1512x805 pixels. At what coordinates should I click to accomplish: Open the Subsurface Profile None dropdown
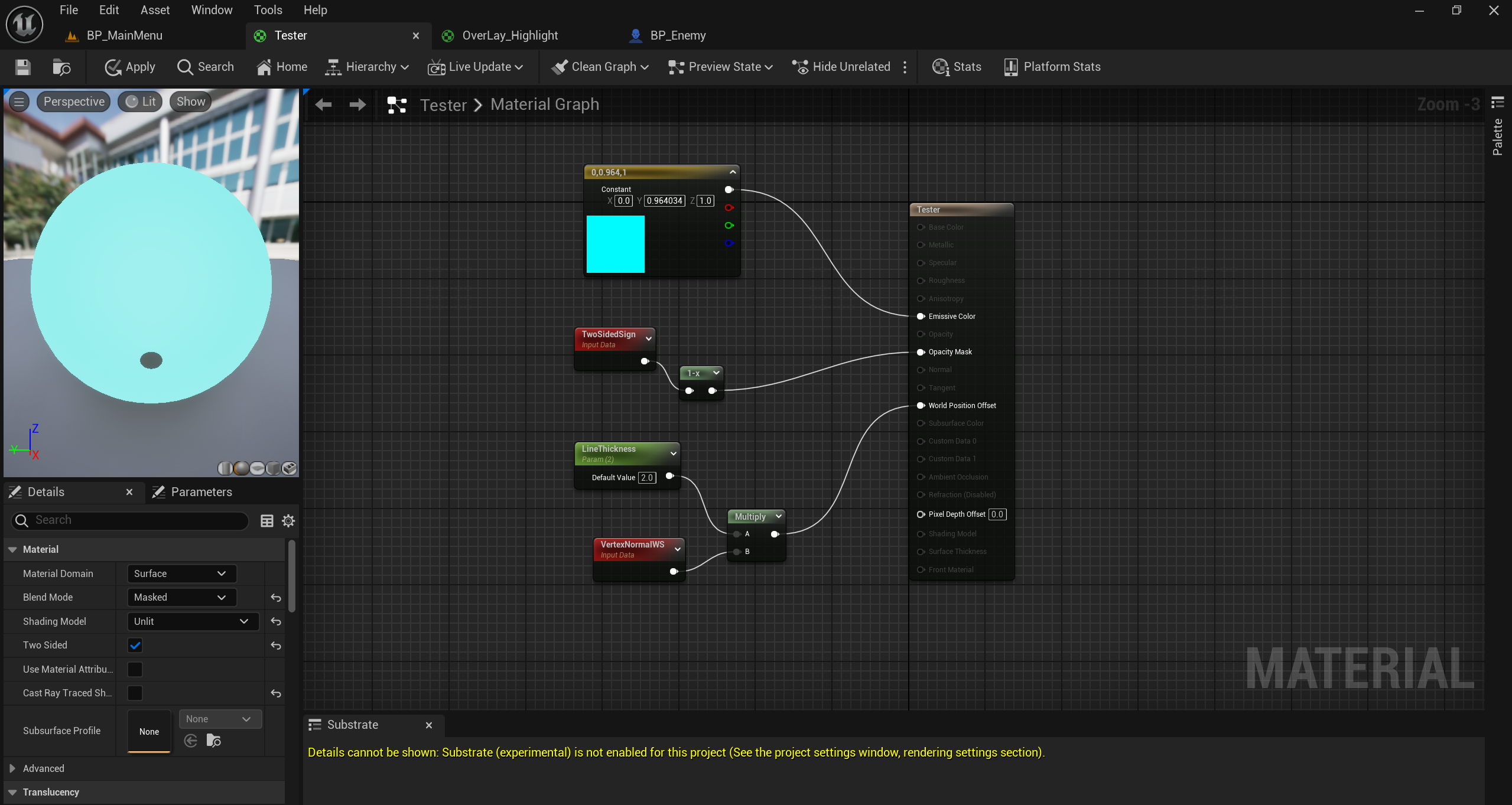(x=220, y=719)
